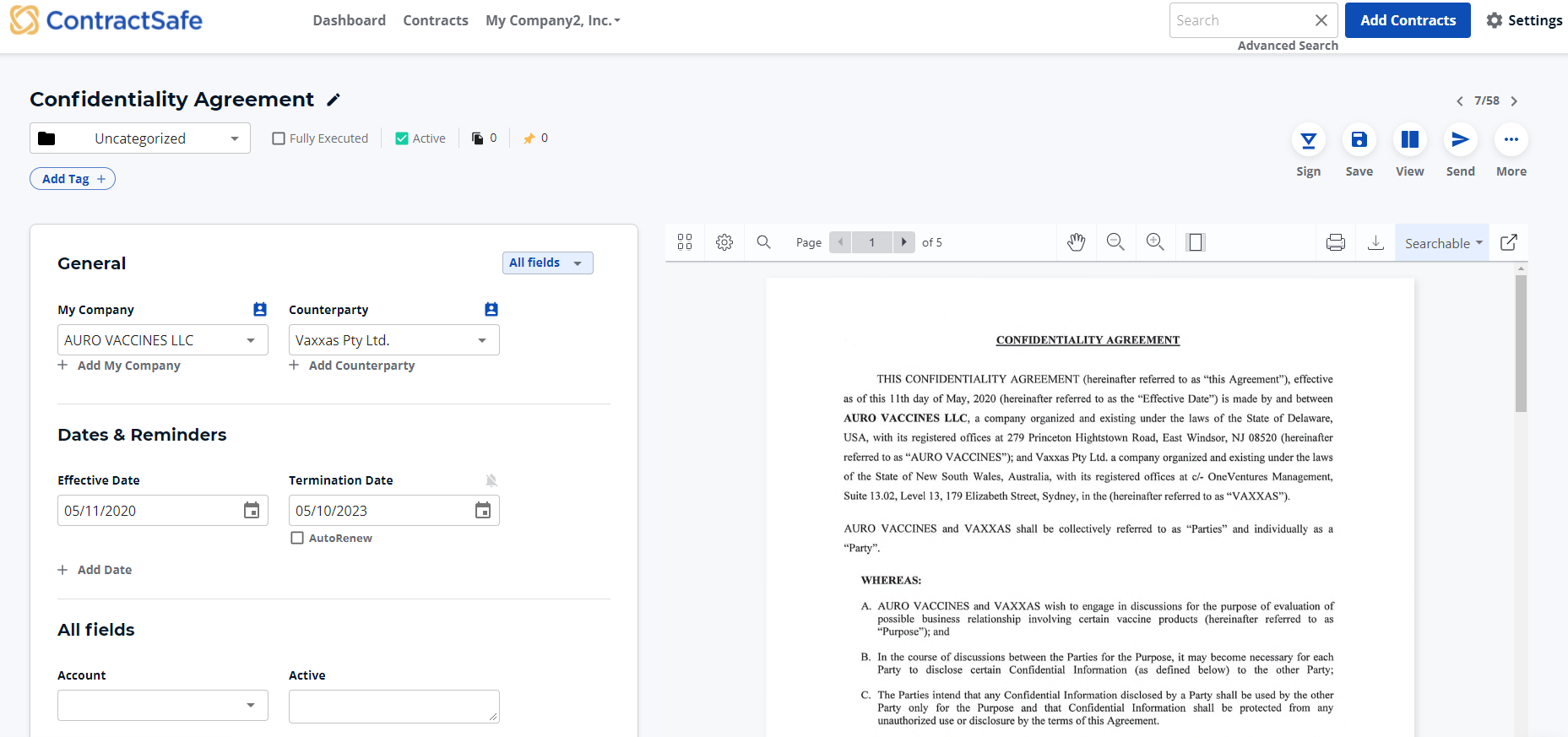This screenshot has width=1568, height=737.
Task: Open the Contracts menu item
Action: coord(436,20)
